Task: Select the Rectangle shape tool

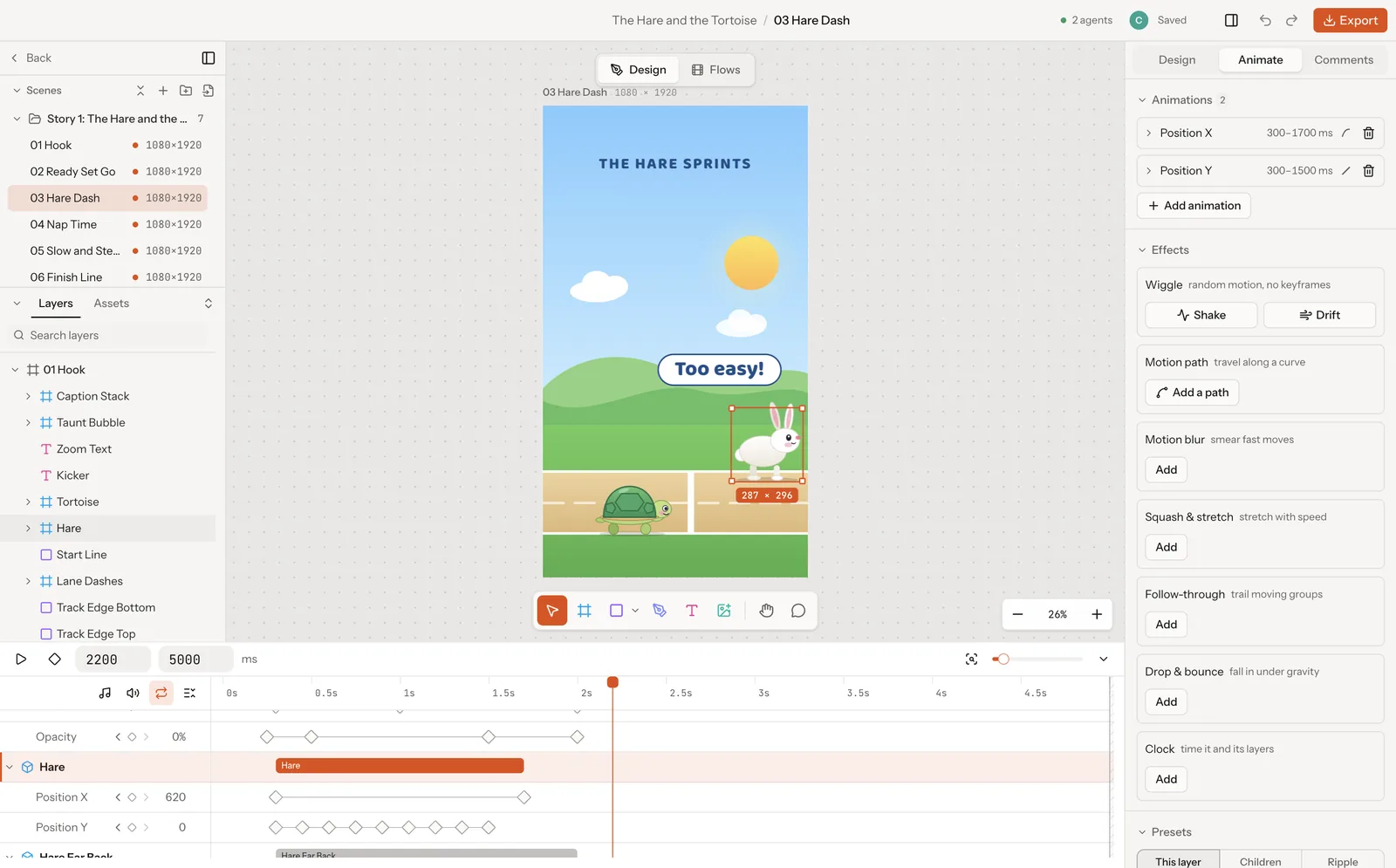Action: click(616, 611)
